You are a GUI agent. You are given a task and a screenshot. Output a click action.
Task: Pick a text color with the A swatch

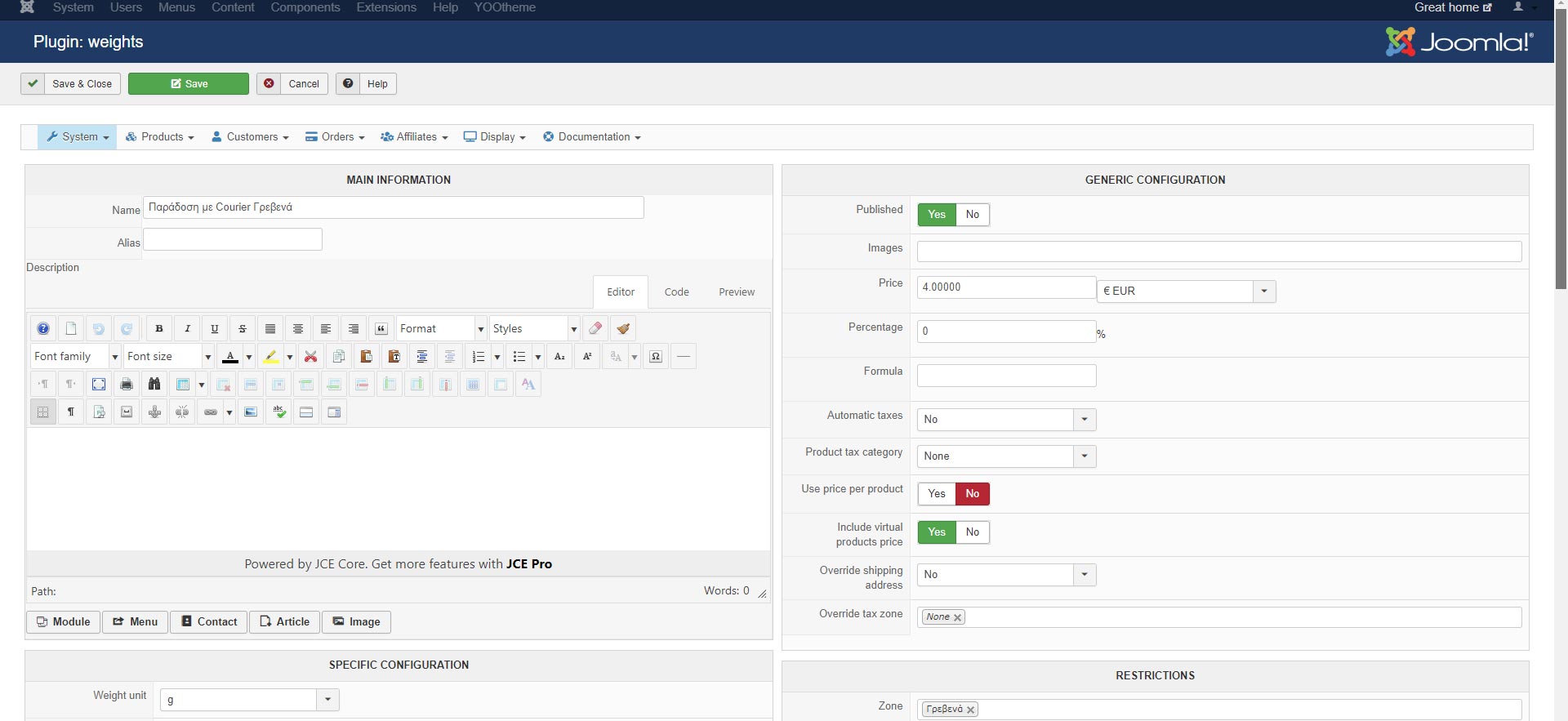point(230,356)
